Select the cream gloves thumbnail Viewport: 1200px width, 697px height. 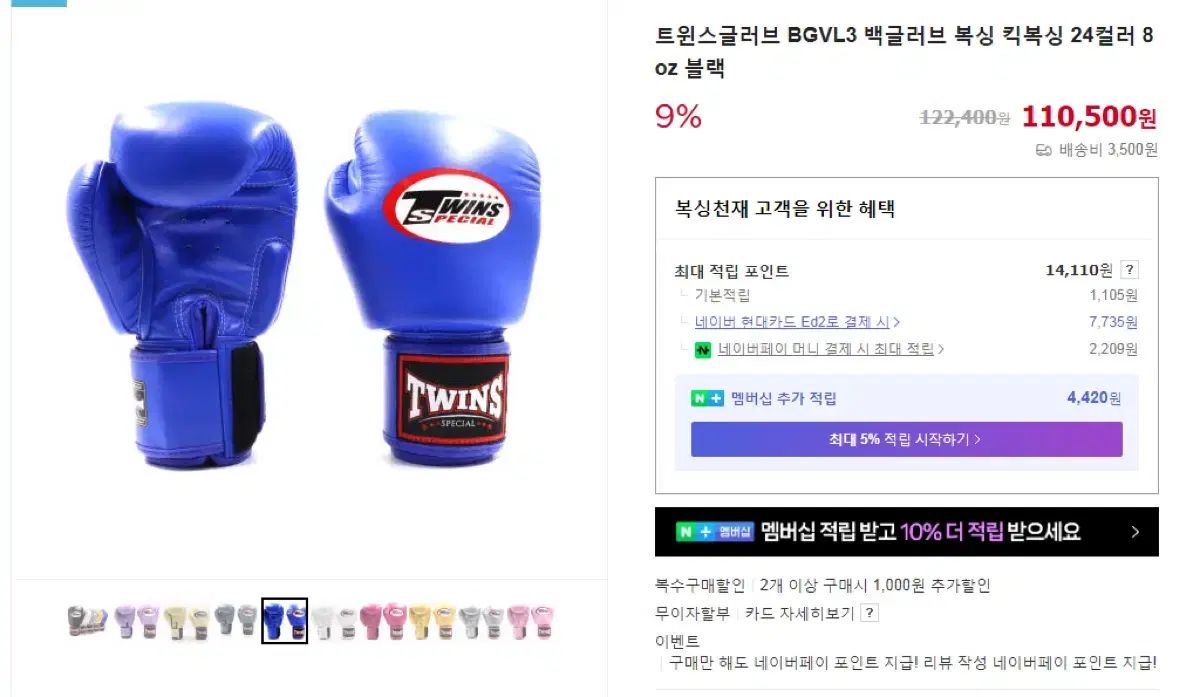pos(186,621)
